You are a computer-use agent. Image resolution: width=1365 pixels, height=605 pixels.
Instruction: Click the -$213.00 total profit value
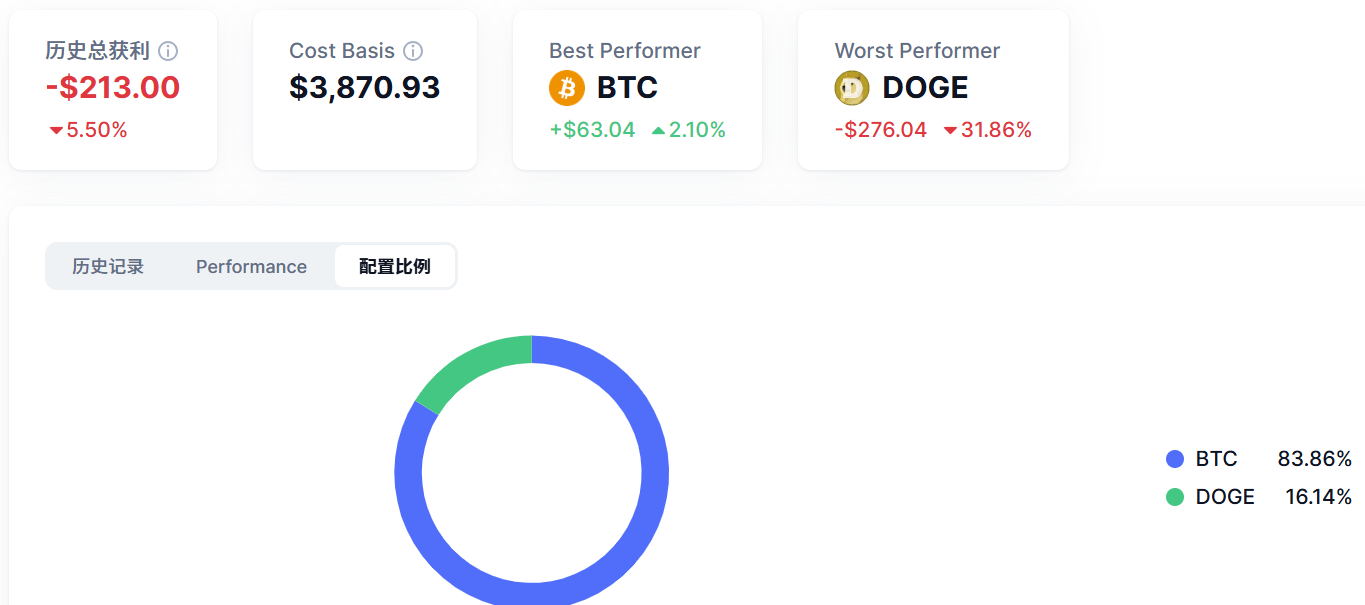pyautogui.click(x=113, y=88)
